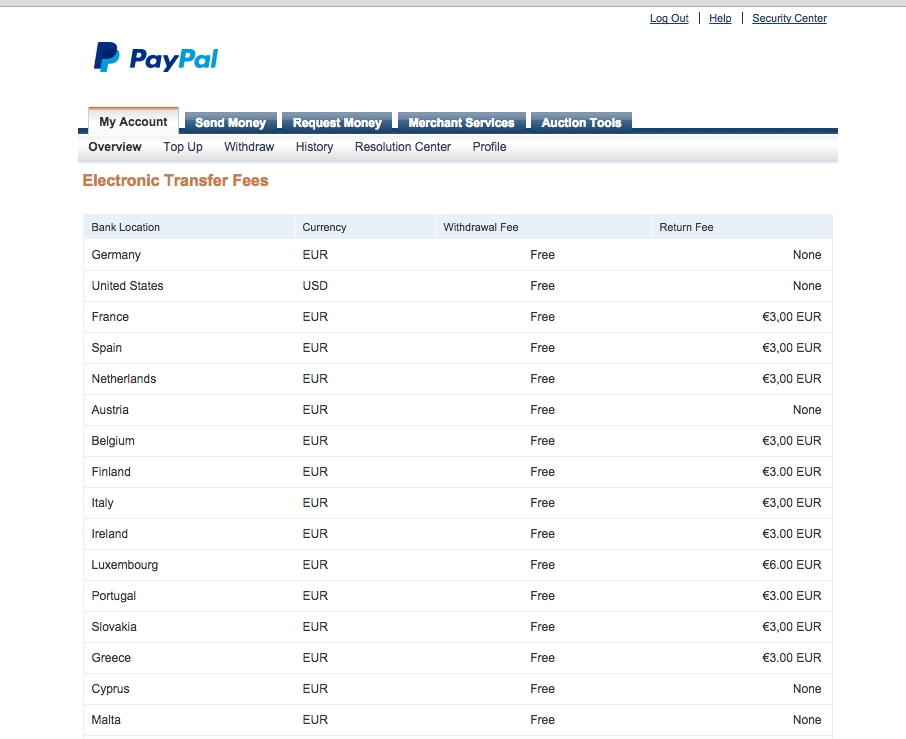The image size is (906, 739).
Task: Click France's €3,00 EUR return fee
Action: click(792, 317)
